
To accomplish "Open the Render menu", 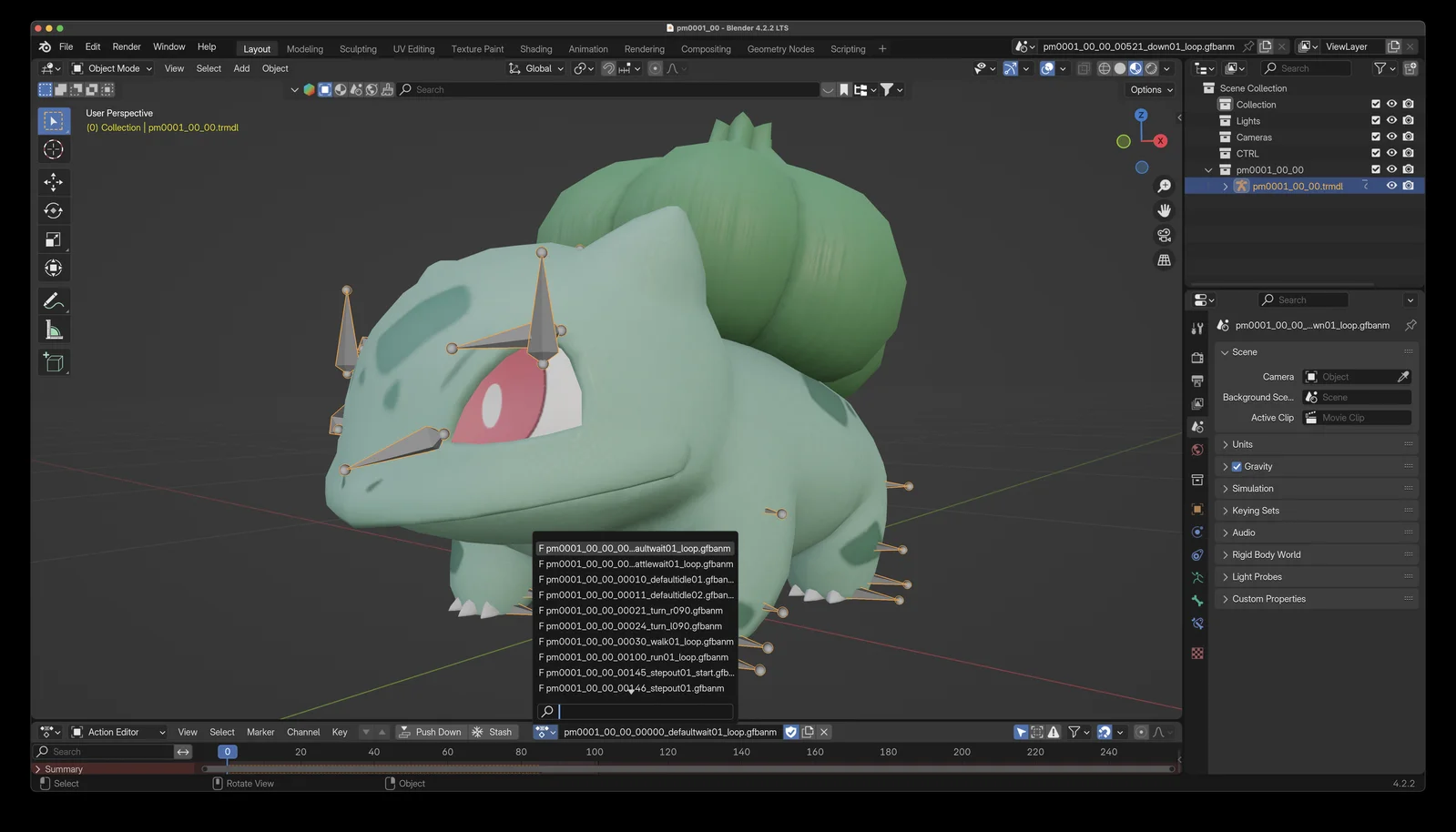I will [127, 46].
